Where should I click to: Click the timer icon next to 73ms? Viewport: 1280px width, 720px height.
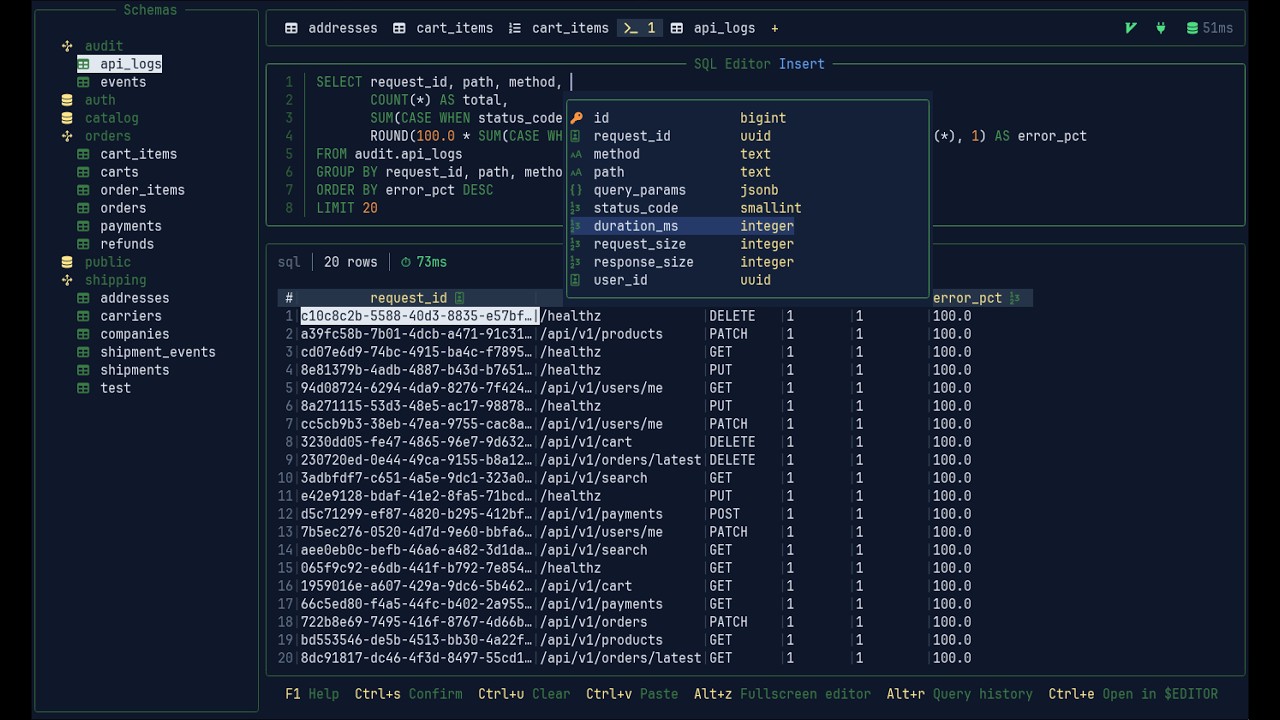pyautogui.click(x=406, y=262)
